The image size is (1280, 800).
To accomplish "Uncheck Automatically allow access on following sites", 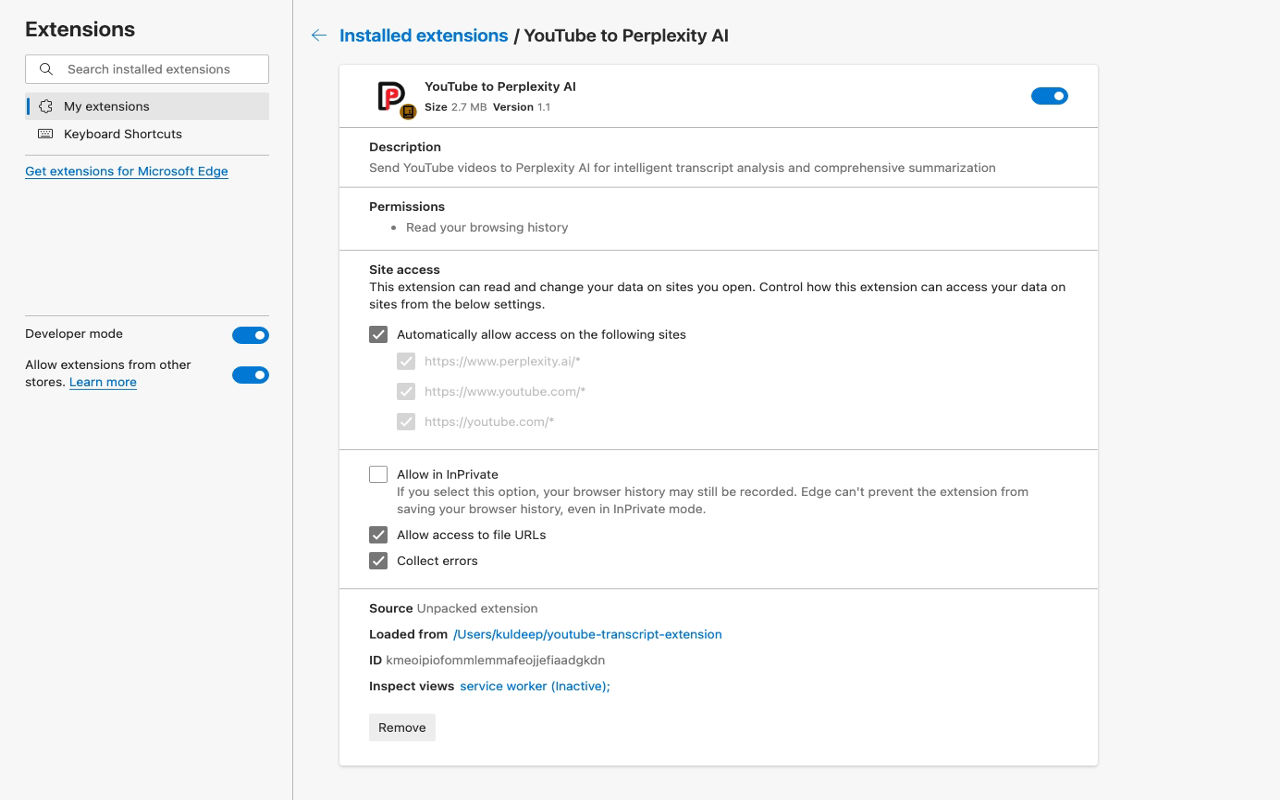I will tap(378, 335).
